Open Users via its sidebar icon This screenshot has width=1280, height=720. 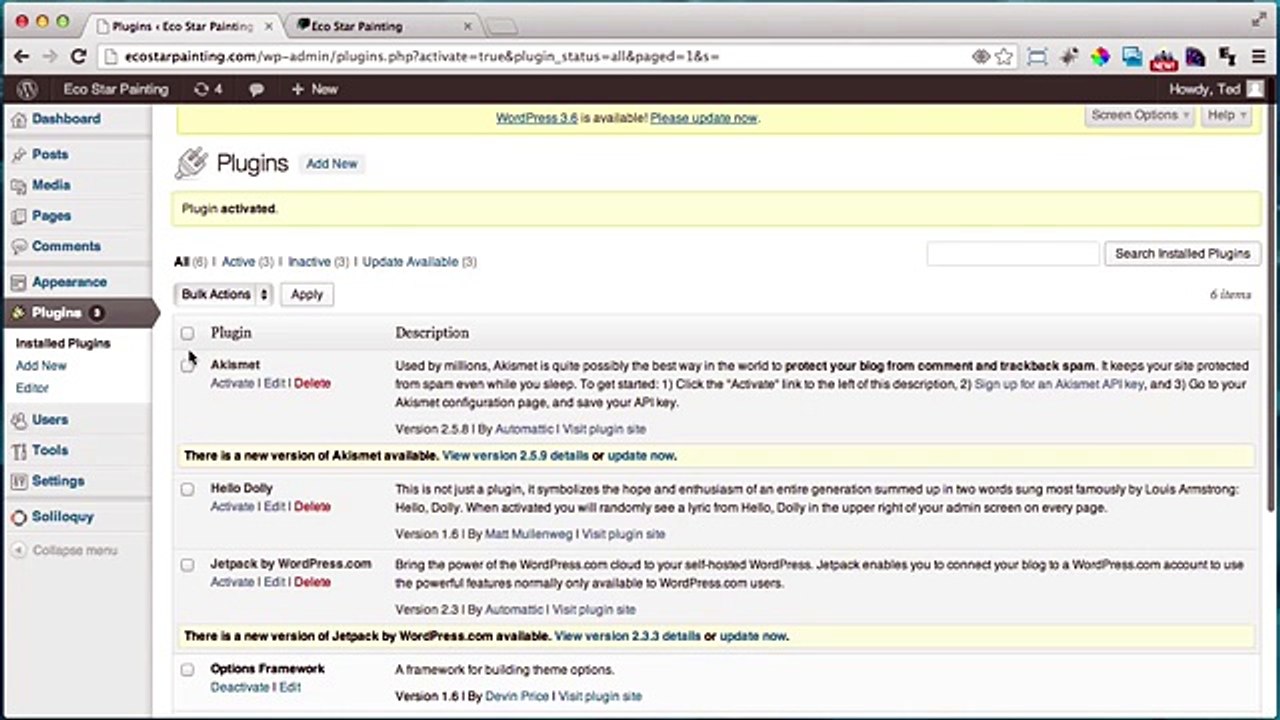18,421
